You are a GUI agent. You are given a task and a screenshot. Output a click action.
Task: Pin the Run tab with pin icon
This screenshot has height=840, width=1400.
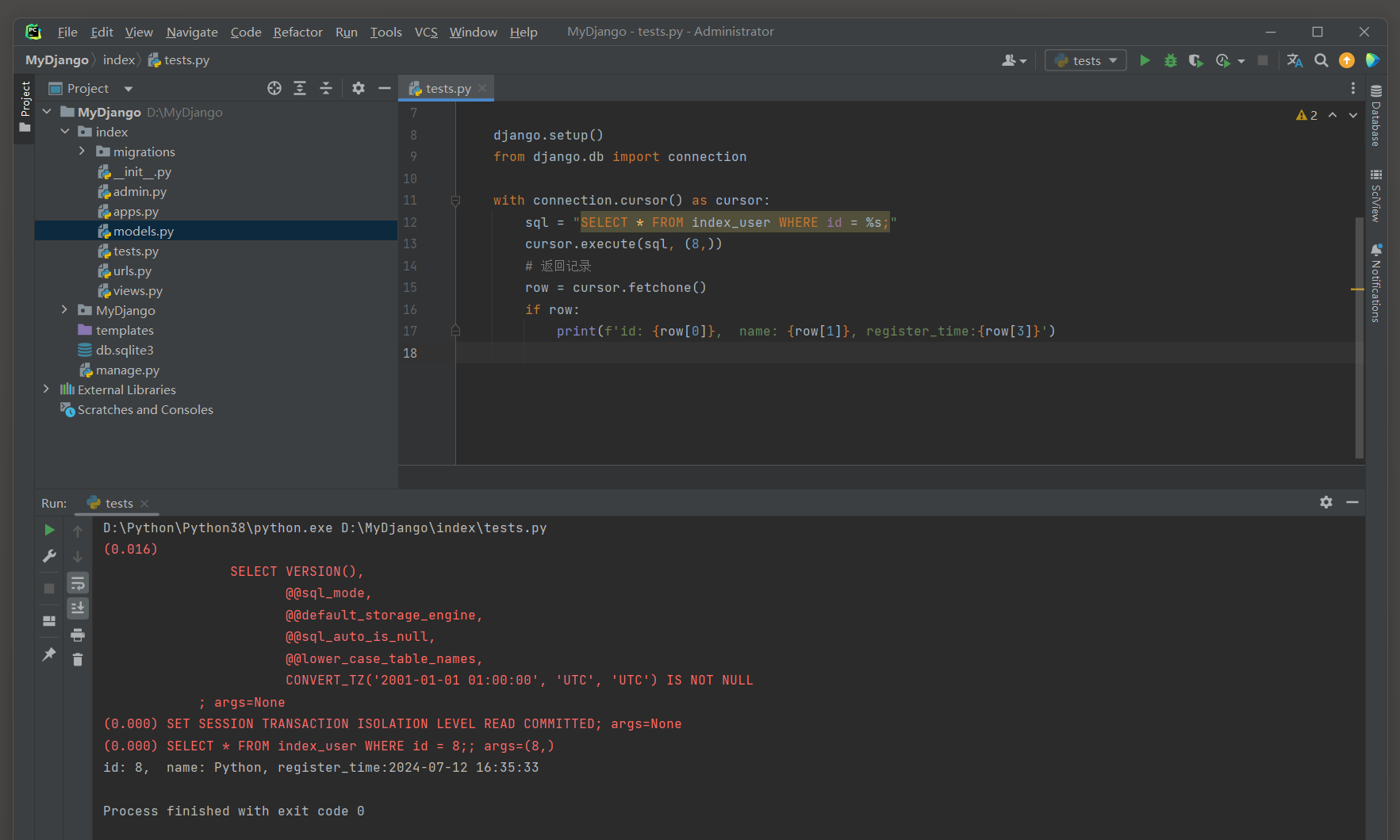point(49,654)
